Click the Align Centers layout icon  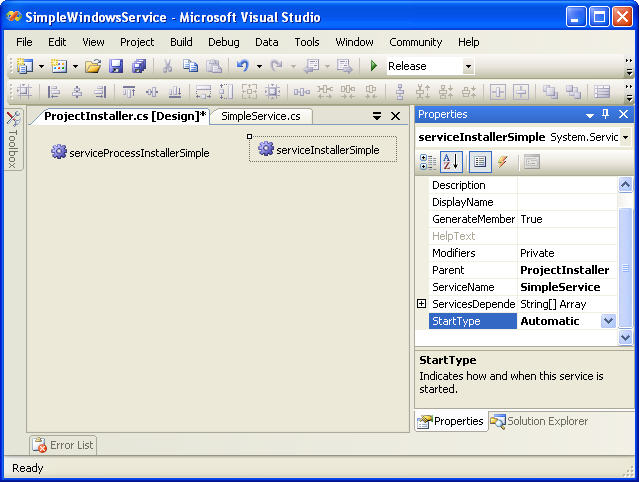click(77, 92)
